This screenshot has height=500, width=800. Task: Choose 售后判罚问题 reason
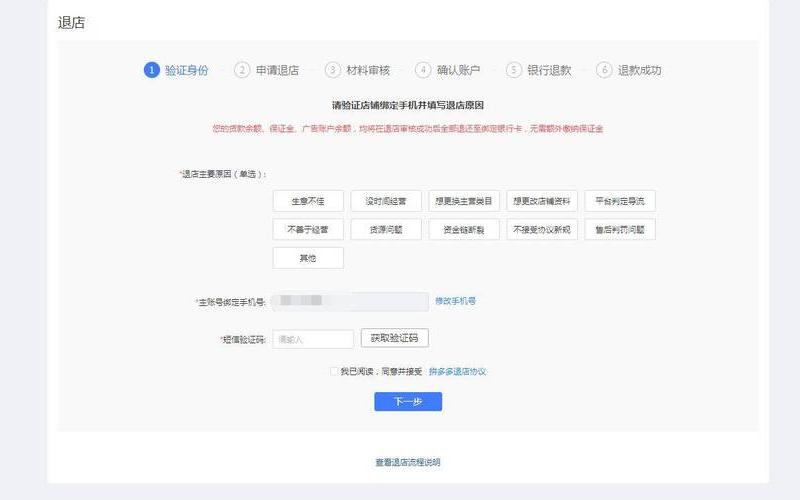click(x=620, y=230)
